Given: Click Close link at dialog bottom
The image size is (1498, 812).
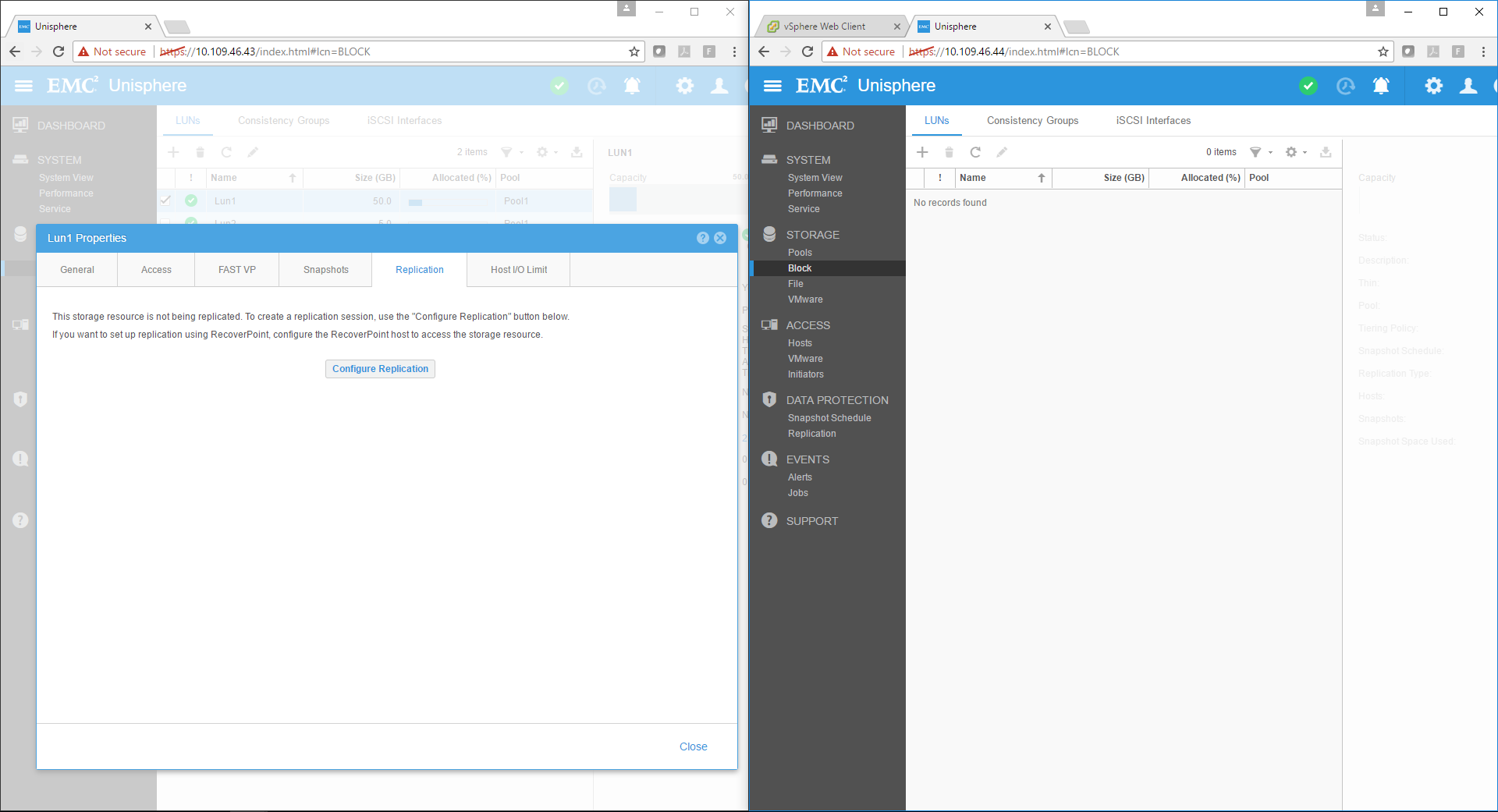Looking at the screenshot, I should point(693,746).
